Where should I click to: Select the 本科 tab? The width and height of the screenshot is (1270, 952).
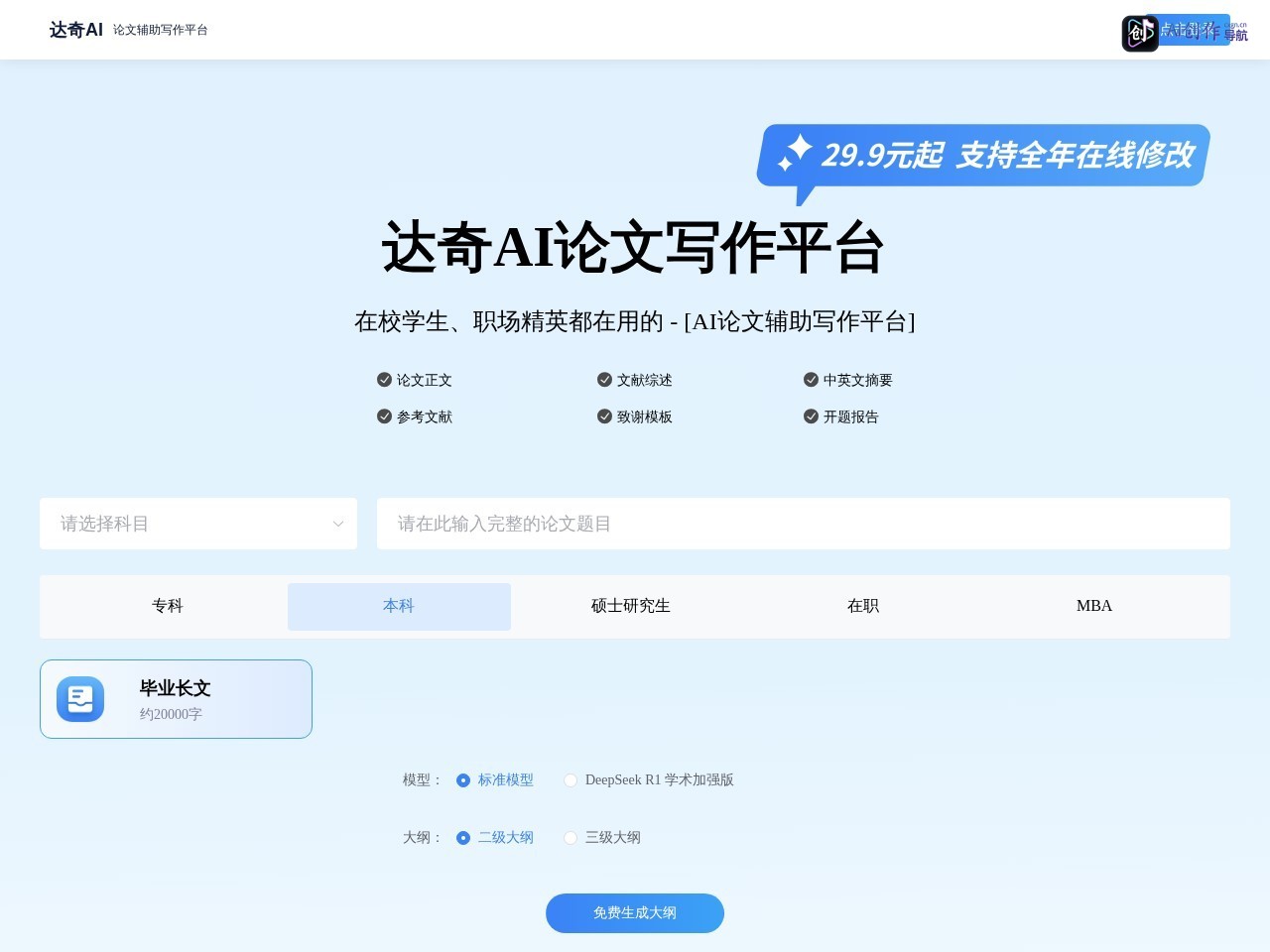[399, 606]
